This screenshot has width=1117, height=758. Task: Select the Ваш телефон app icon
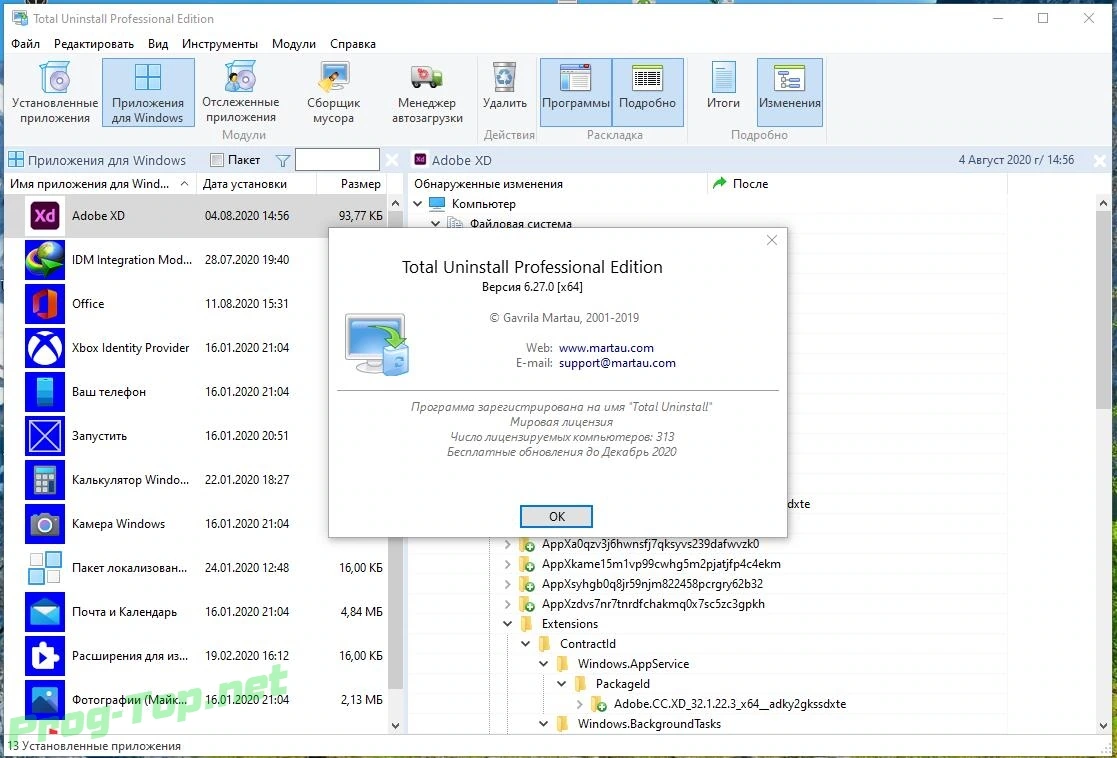point(45,392)
